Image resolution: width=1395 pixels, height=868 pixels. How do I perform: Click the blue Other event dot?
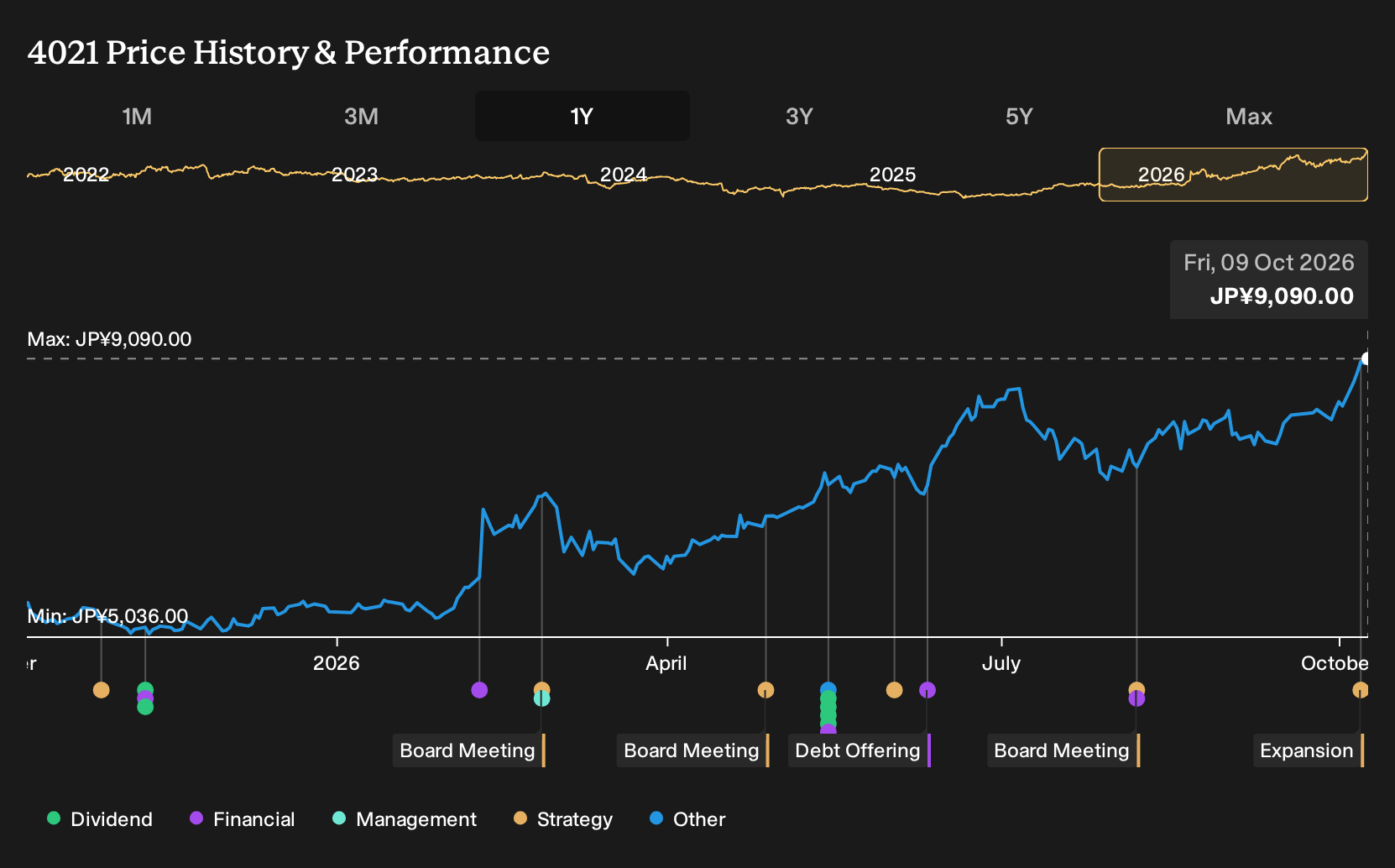click(x=828, y=690)
